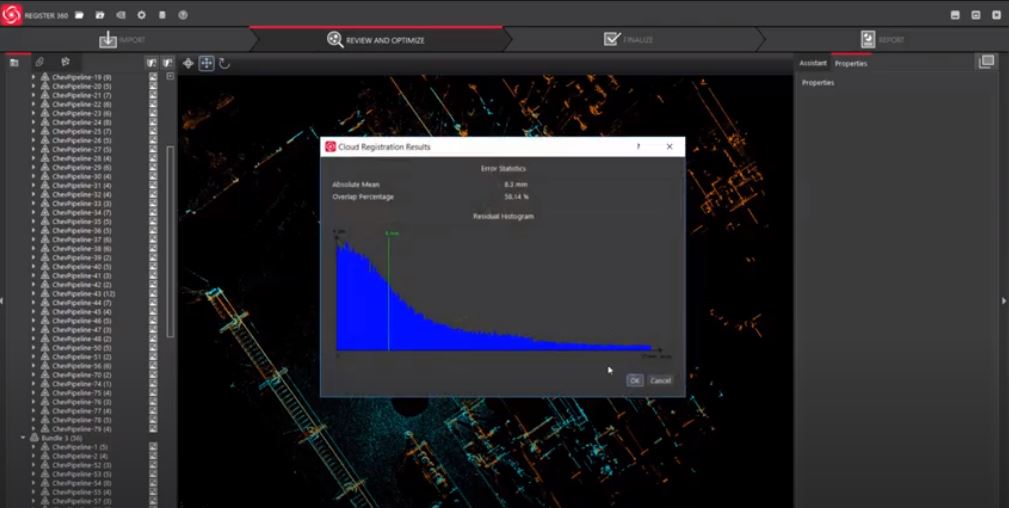The width and height of the screenshot is (1009, 508).
Task: Click the open project folder icon
Action: (100, 15)
